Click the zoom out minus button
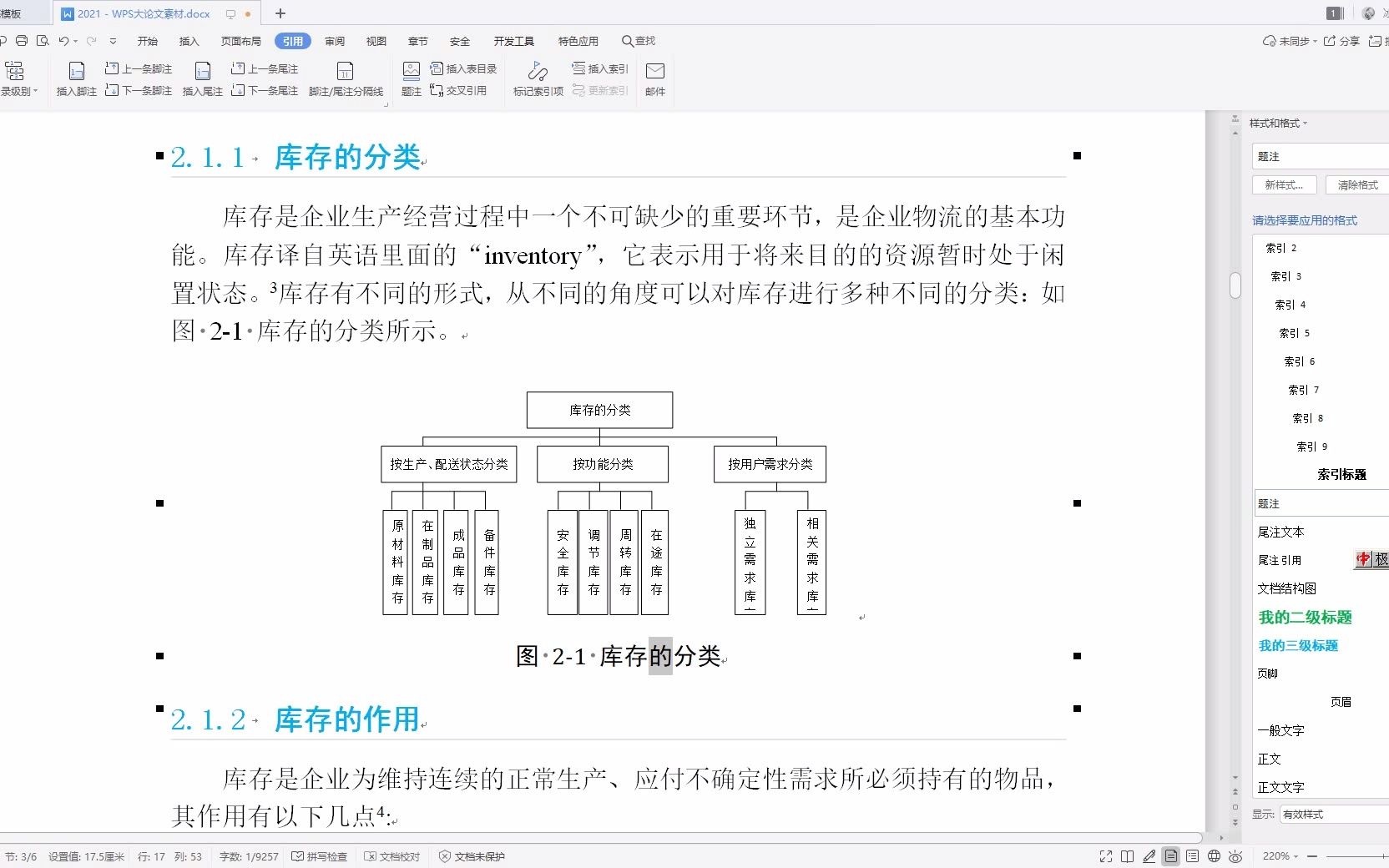Viewport: 1389px width, 868px height. pos(1311,856)
